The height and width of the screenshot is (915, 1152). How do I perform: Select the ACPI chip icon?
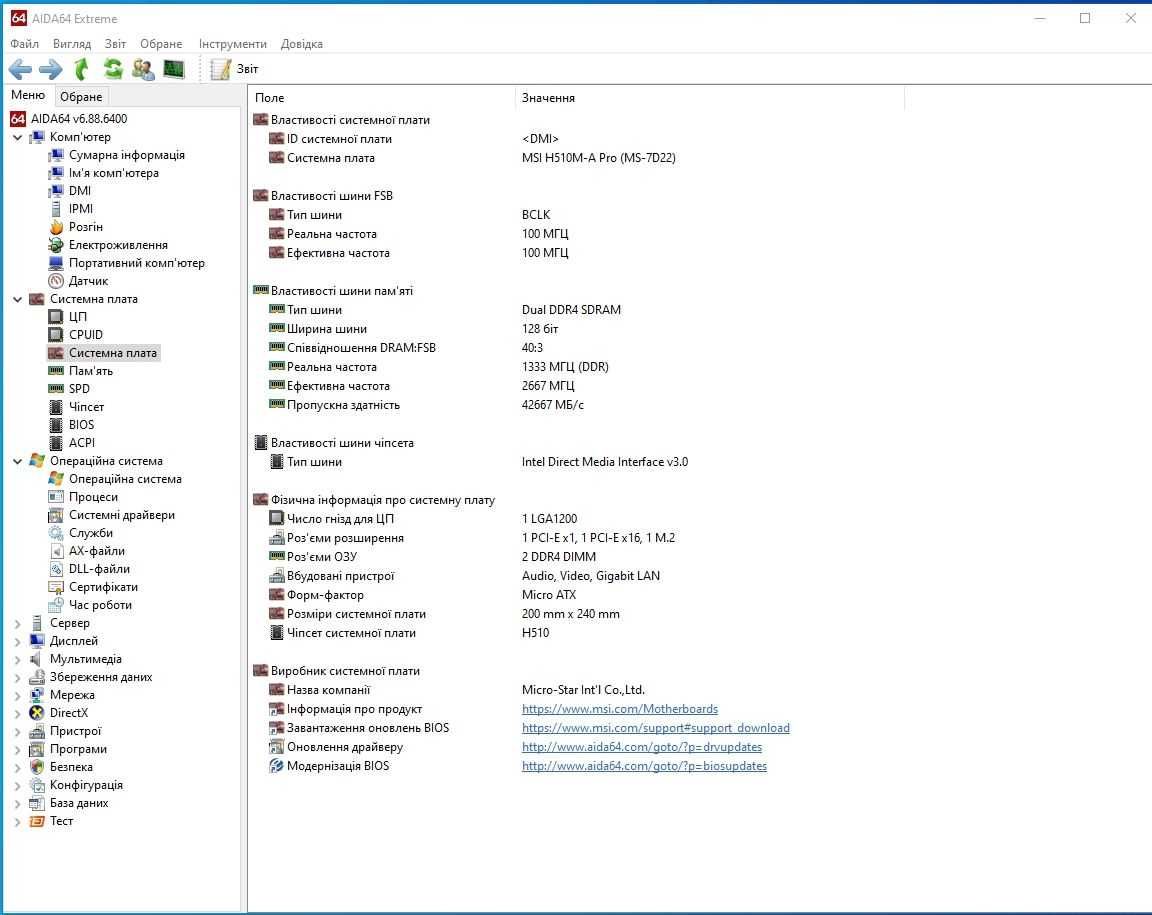[56, 443]
